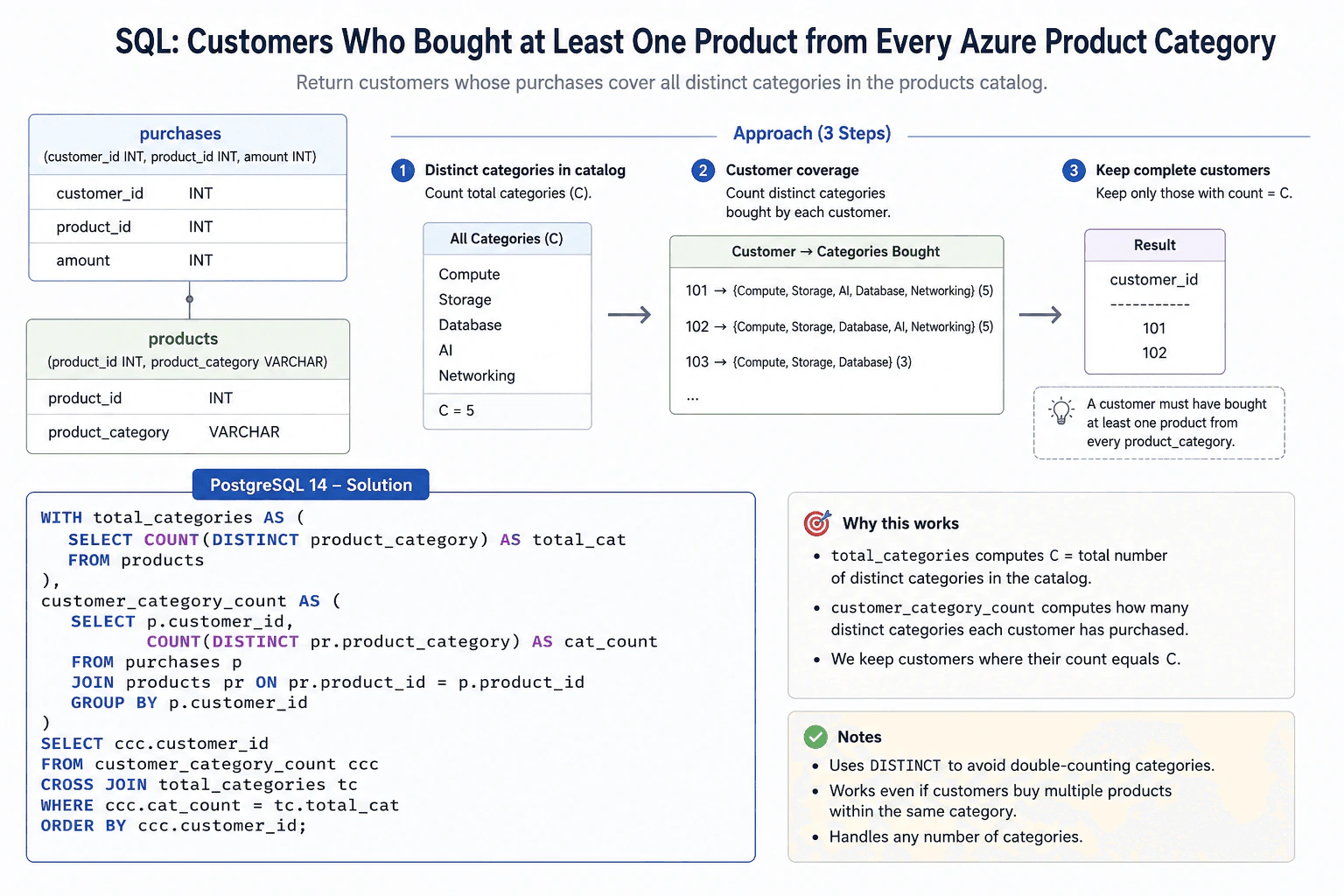
Task: Click tip text 'A customer must have bought'
Action: coord(1176,403)
